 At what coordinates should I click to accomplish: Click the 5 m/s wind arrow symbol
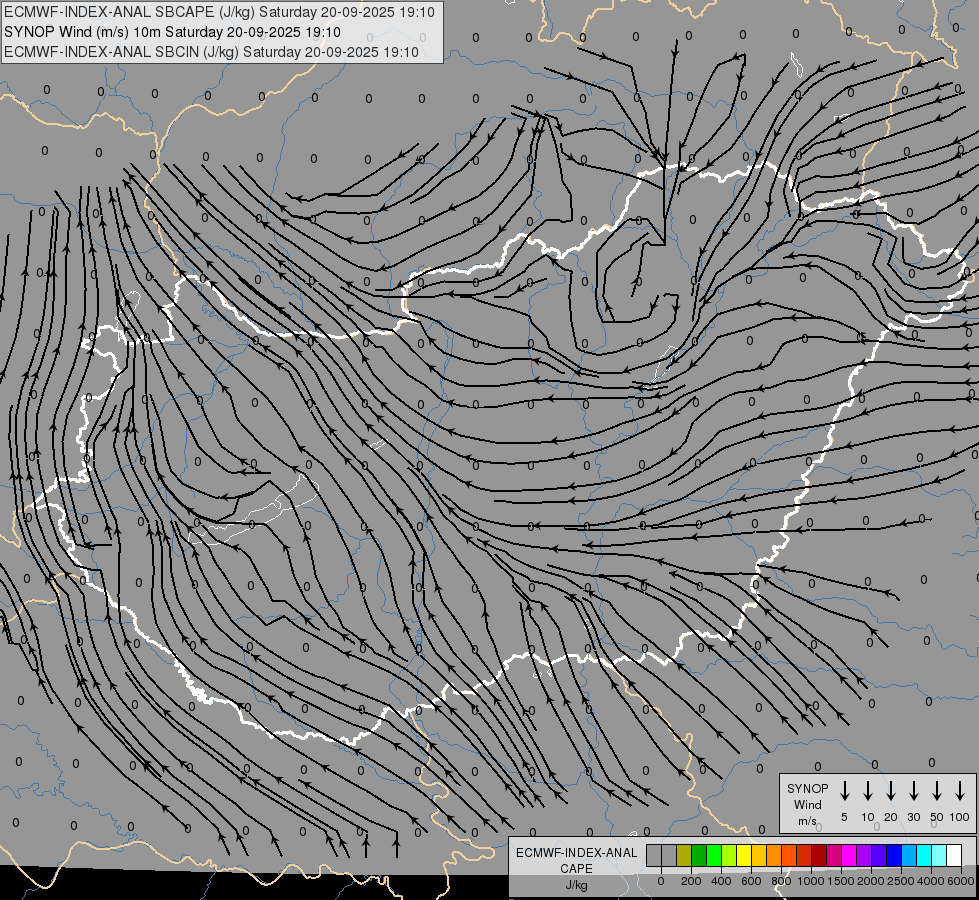click(844, 791)
